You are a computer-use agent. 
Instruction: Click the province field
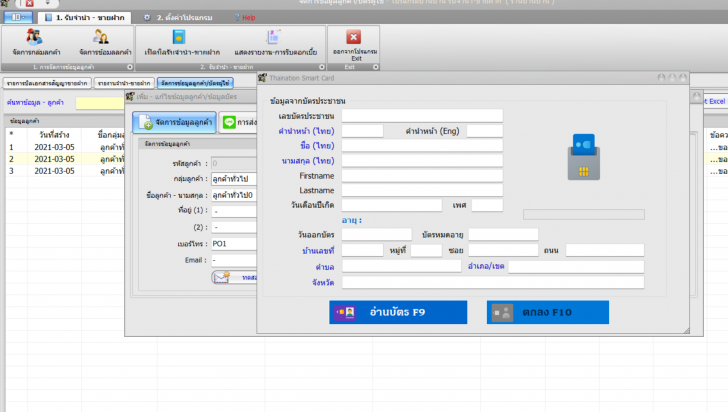[x=493, y=282]
